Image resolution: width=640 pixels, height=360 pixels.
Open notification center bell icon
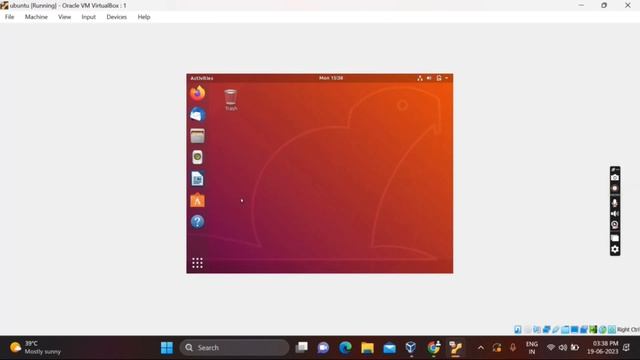click(627, 348)
